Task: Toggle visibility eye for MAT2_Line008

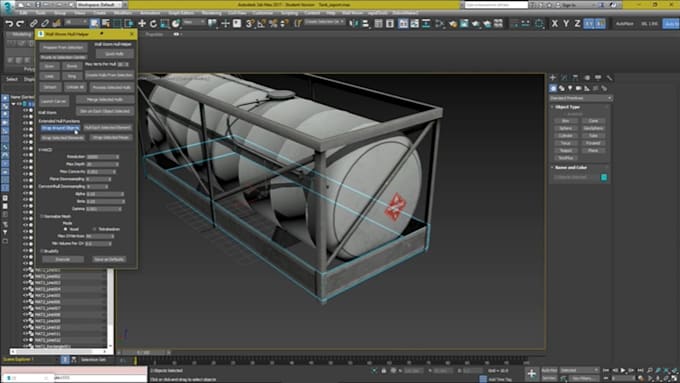Action: [26, 314]
